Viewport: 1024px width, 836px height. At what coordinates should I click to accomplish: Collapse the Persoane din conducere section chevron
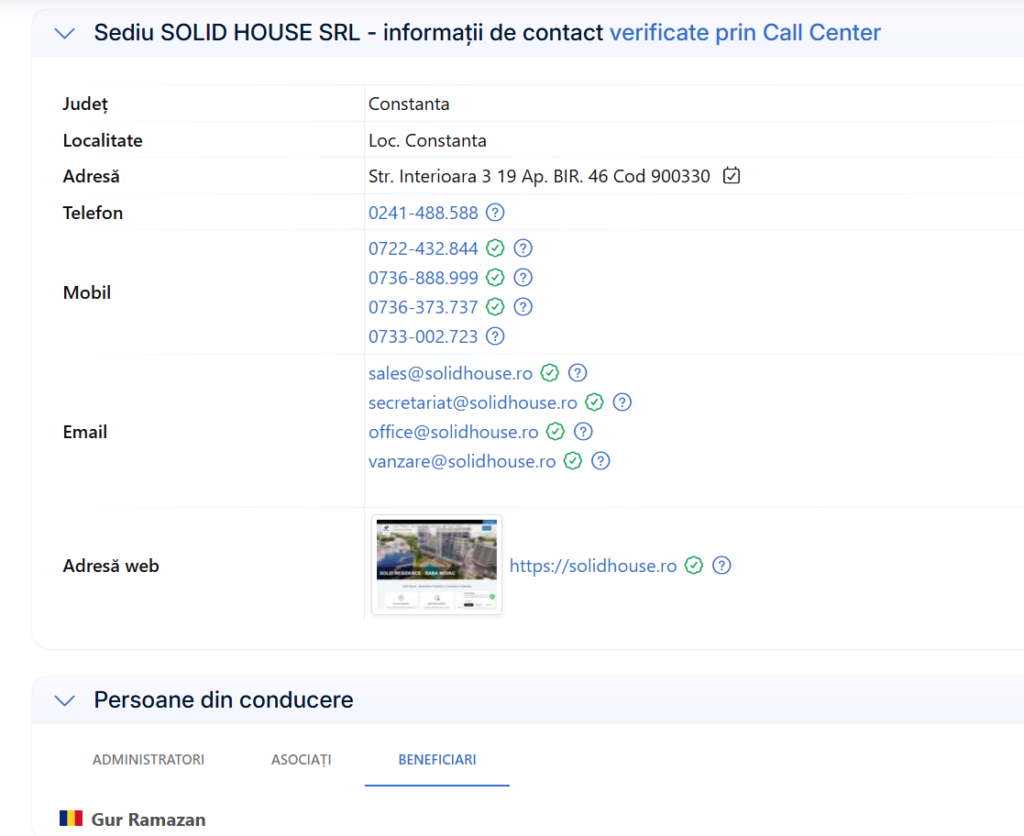(65, 701)
